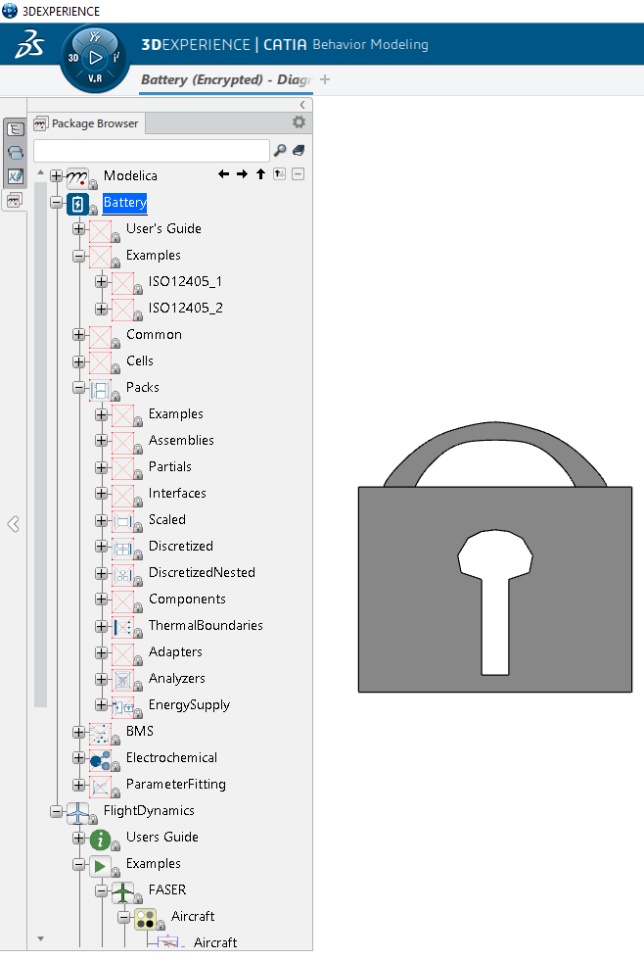This screenshot has height=960, width=644.
Task: Click the forward arrow in browser toolbar
Action: pos(242,174)
